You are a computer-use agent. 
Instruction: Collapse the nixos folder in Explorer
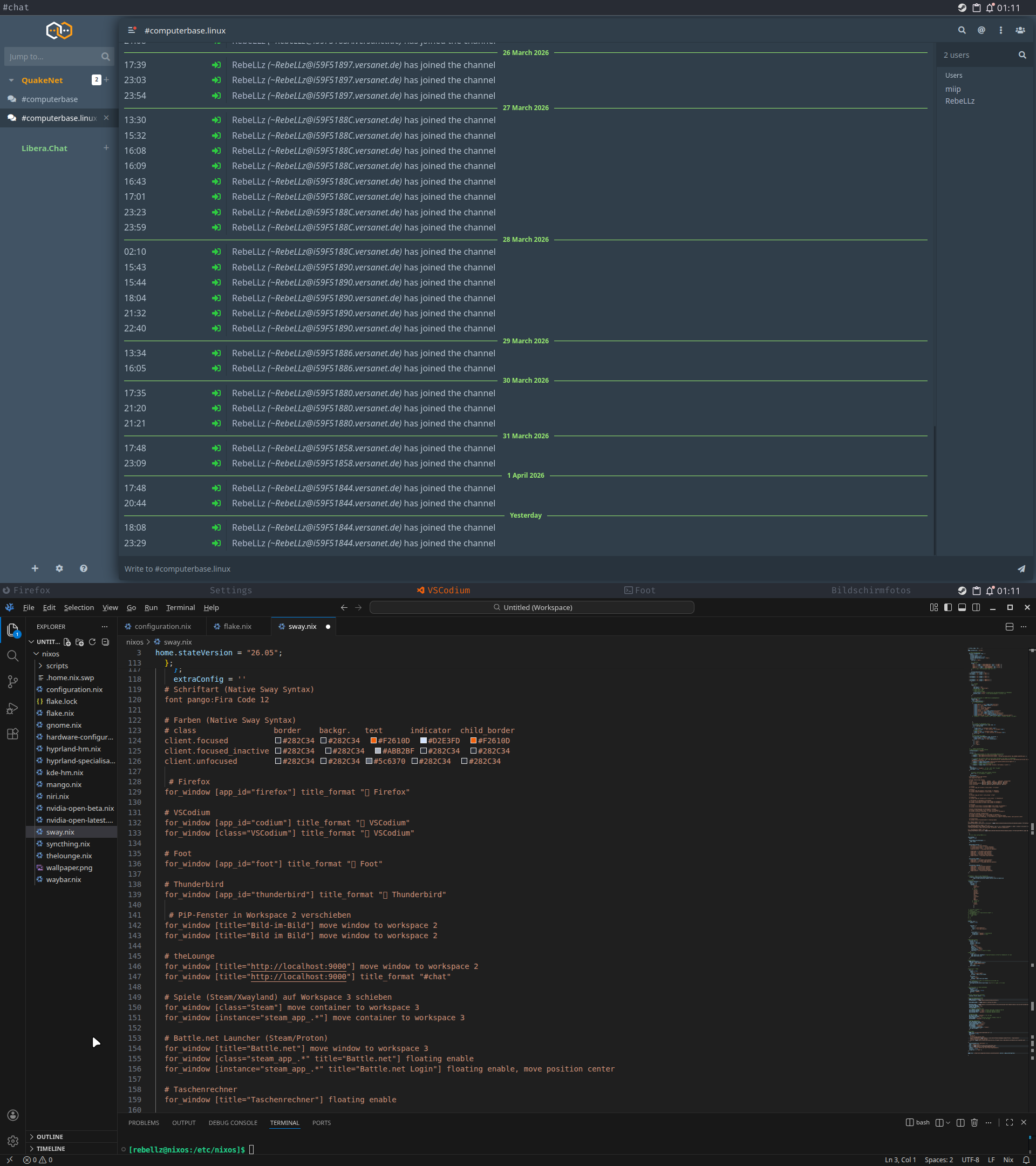coord(37,654)
